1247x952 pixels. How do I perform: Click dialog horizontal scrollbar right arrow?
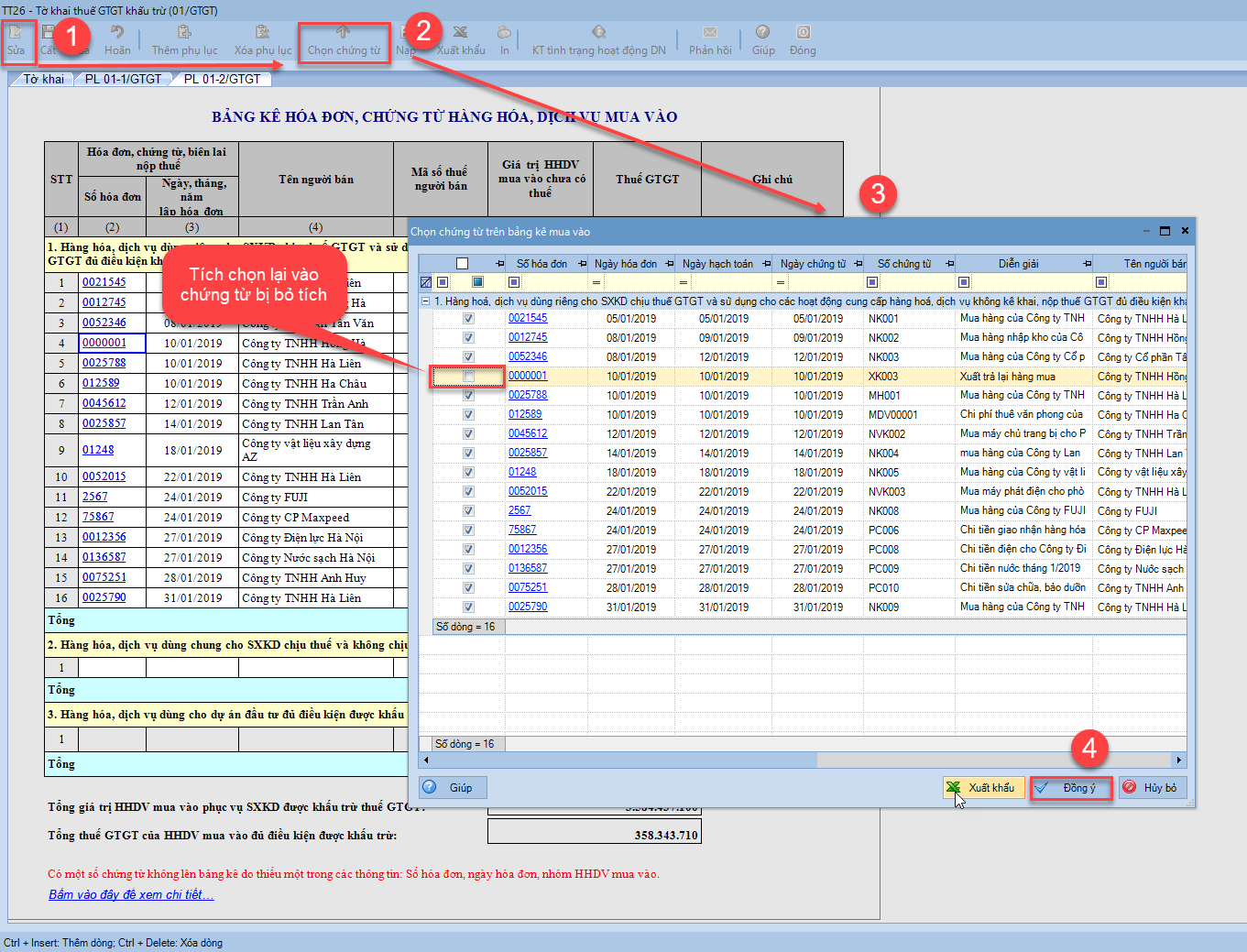[x=1178, y=761]
